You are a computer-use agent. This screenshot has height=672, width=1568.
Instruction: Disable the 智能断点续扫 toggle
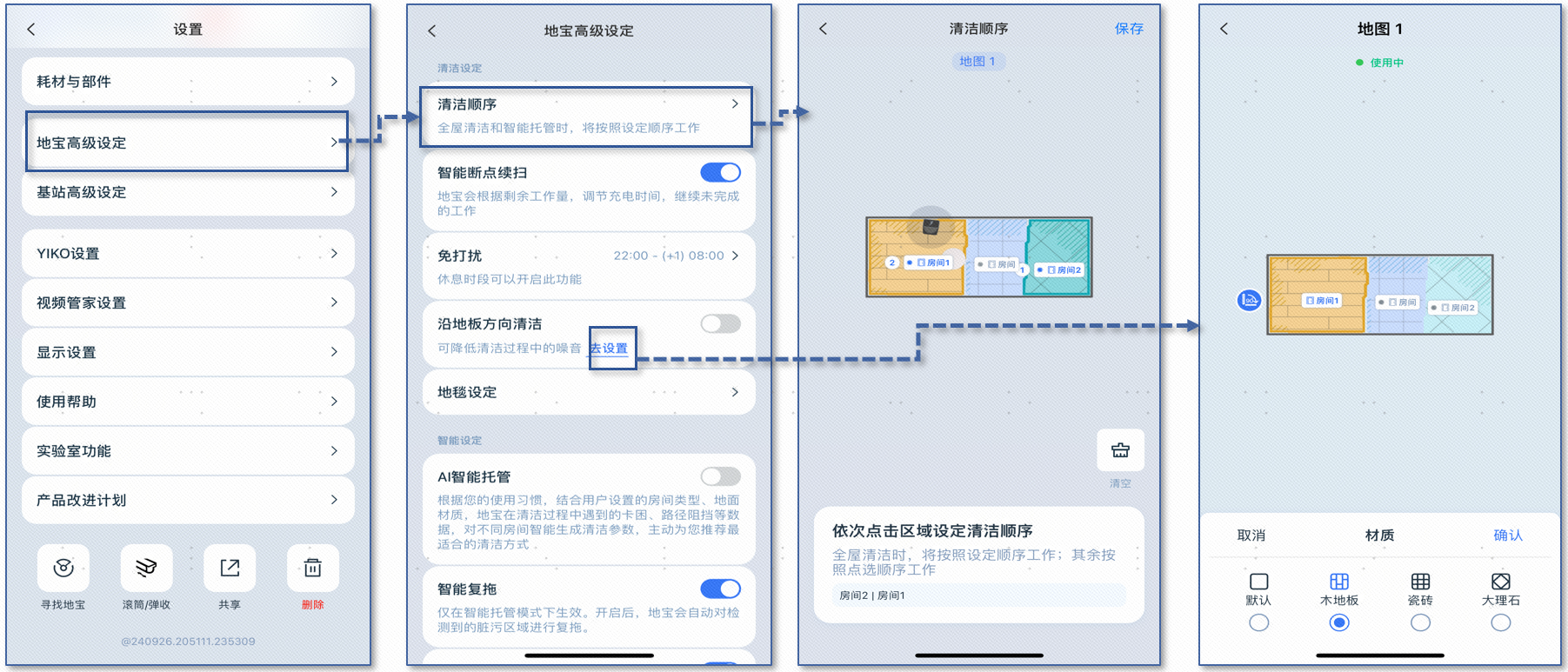pos(720,173)
